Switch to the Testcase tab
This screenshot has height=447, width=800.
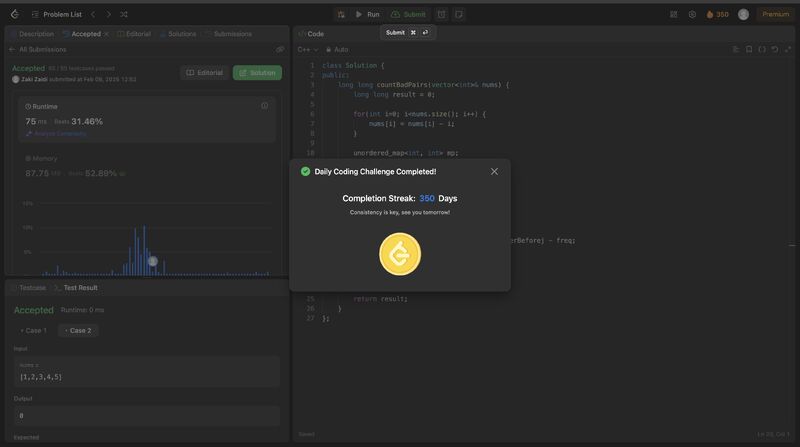click(x=29, y=288)
